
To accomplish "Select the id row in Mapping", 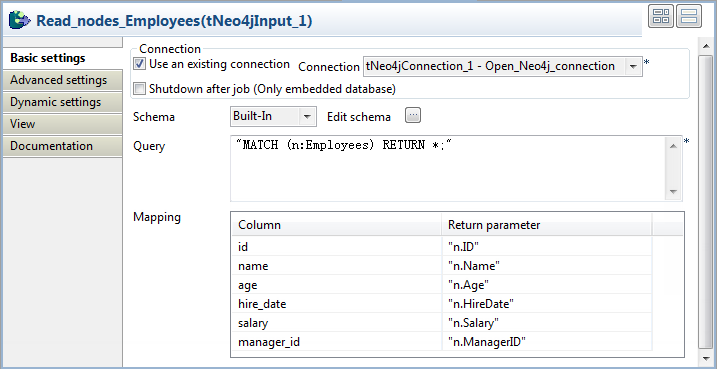I will (442, 247).
